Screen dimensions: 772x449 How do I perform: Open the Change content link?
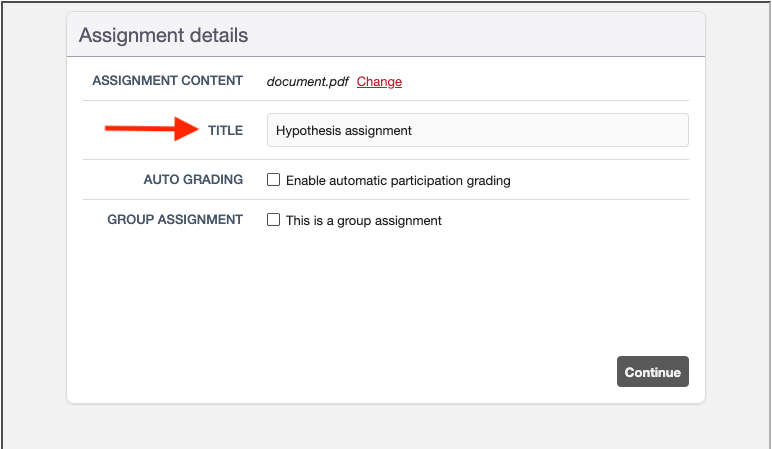[379, 82]
